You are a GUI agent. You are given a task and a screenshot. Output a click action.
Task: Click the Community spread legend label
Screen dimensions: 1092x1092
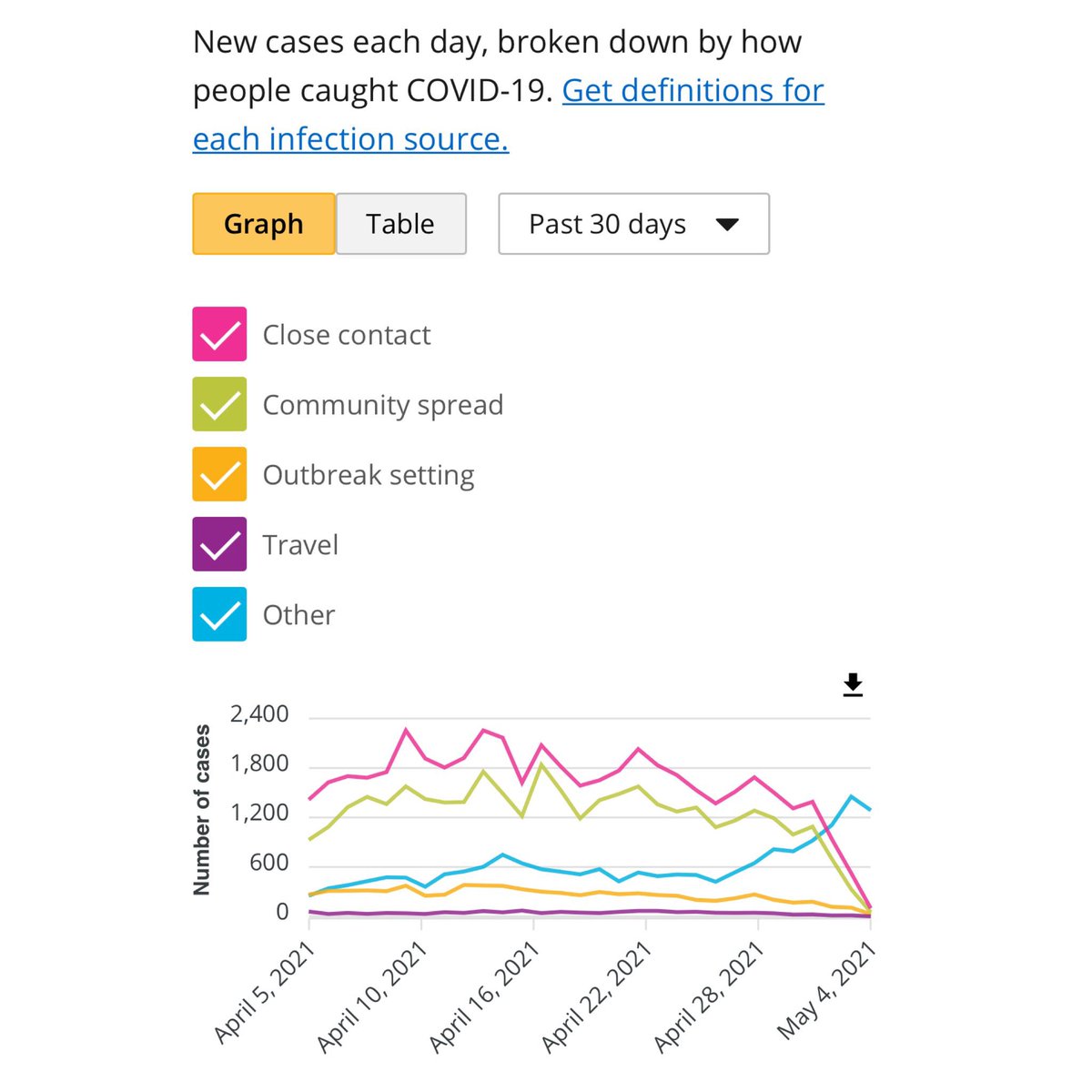coord(383,405)
